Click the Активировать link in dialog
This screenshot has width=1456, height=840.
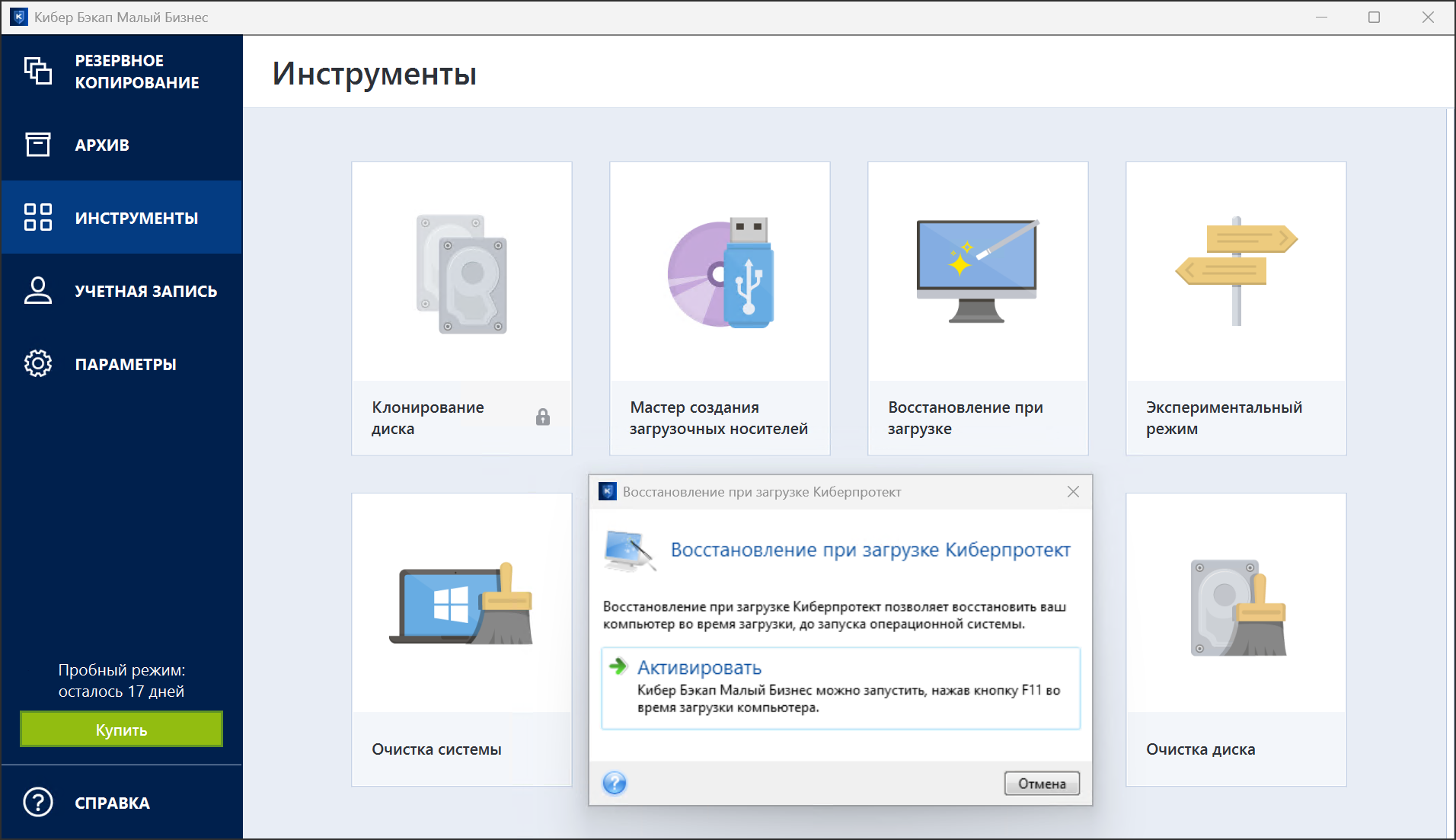pyautogui.click(x=699, y=668)
